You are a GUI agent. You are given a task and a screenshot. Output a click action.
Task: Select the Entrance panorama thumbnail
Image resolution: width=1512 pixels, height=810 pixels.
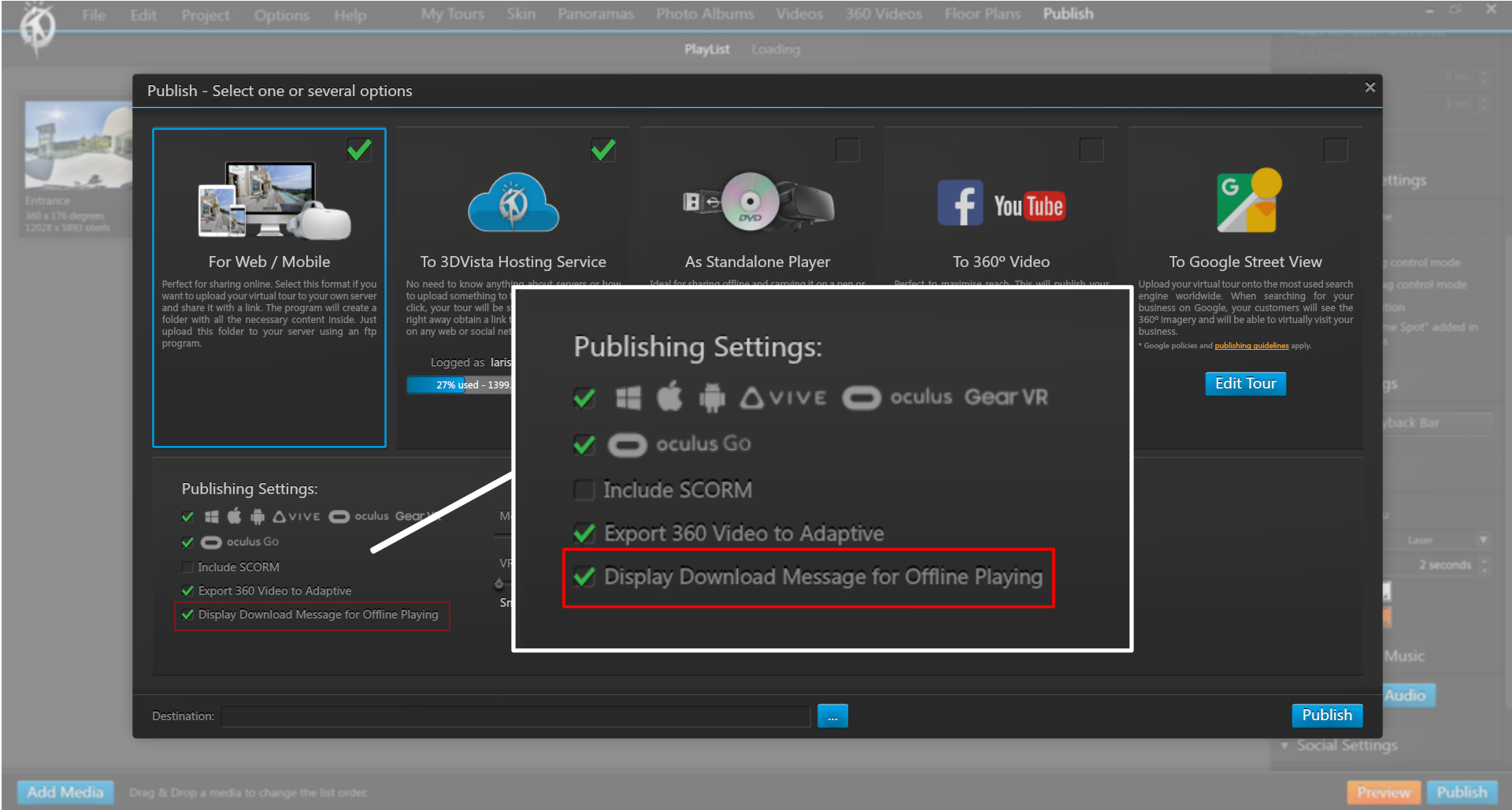coord(78,145)
